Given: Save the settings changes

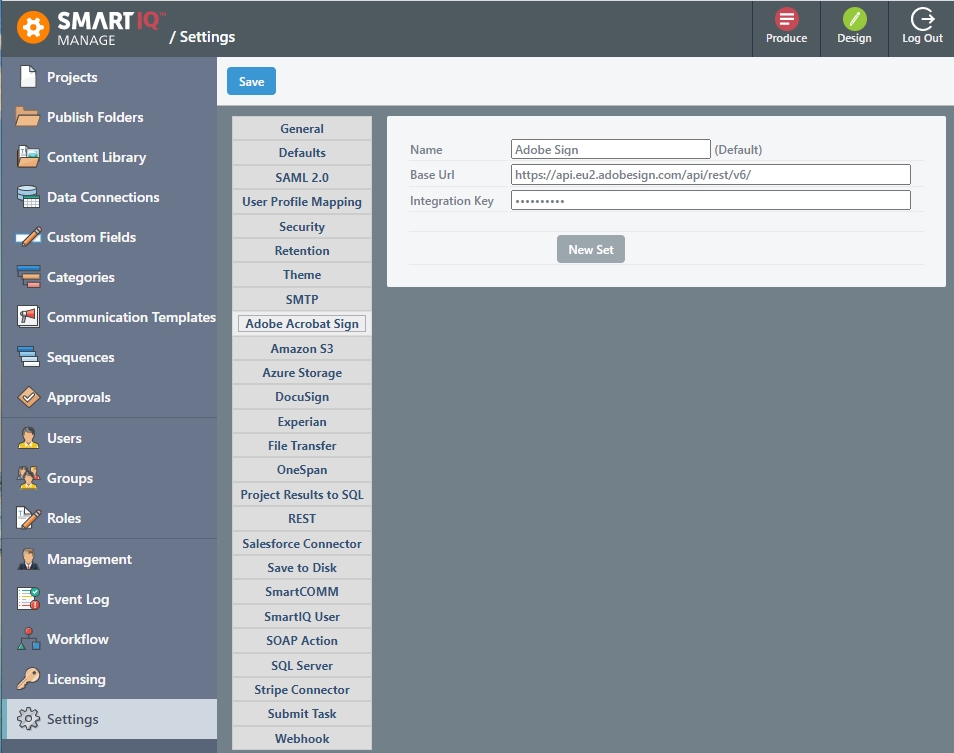Looking at the screenshot, I should tap(251, 81).
